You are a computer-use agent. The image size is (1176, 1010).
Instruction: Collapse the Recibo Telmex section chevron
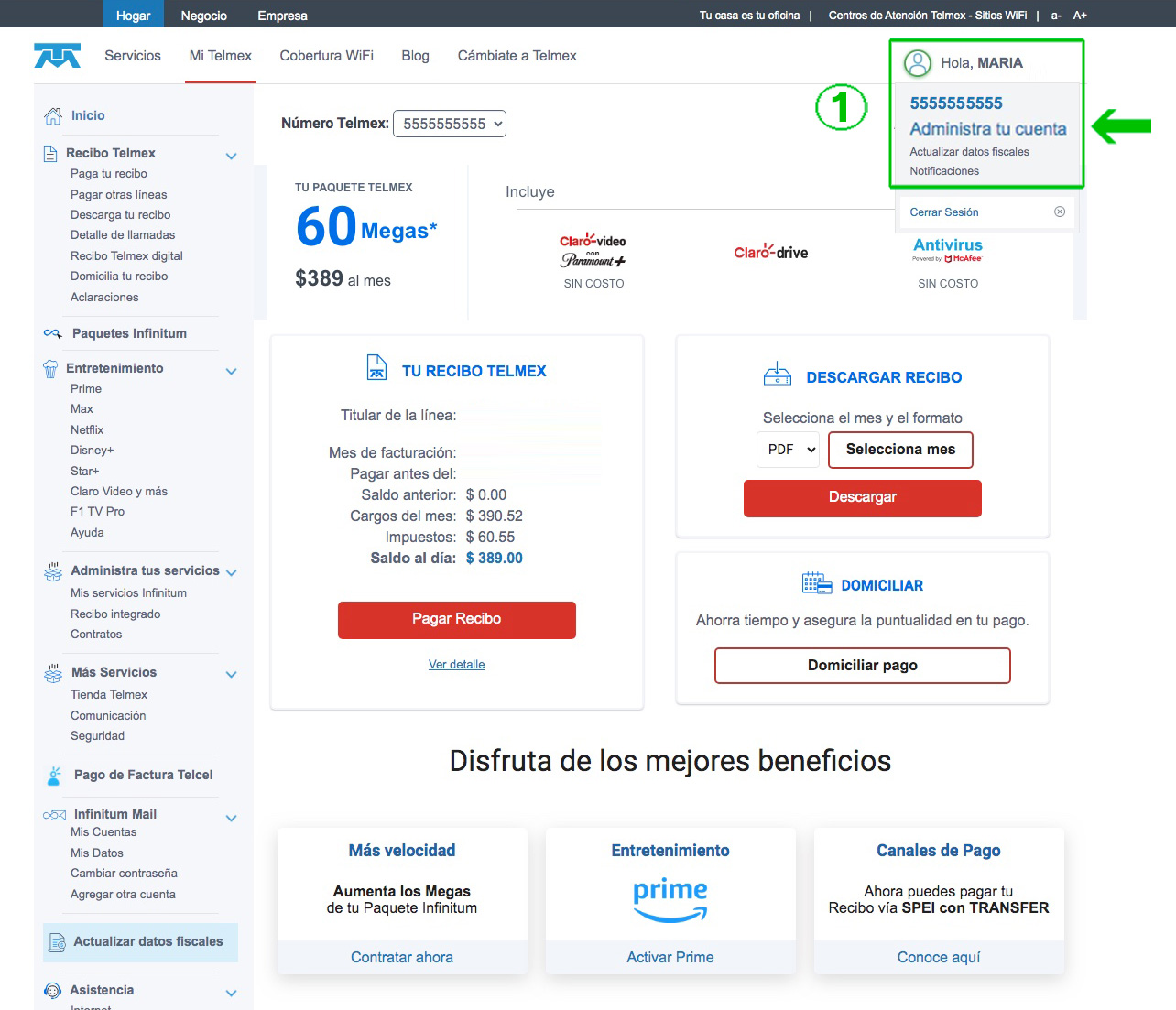click(232, 156)
